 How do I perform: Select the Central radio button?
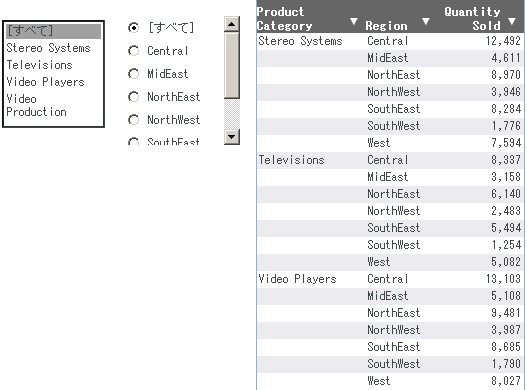tap(133, 51)
